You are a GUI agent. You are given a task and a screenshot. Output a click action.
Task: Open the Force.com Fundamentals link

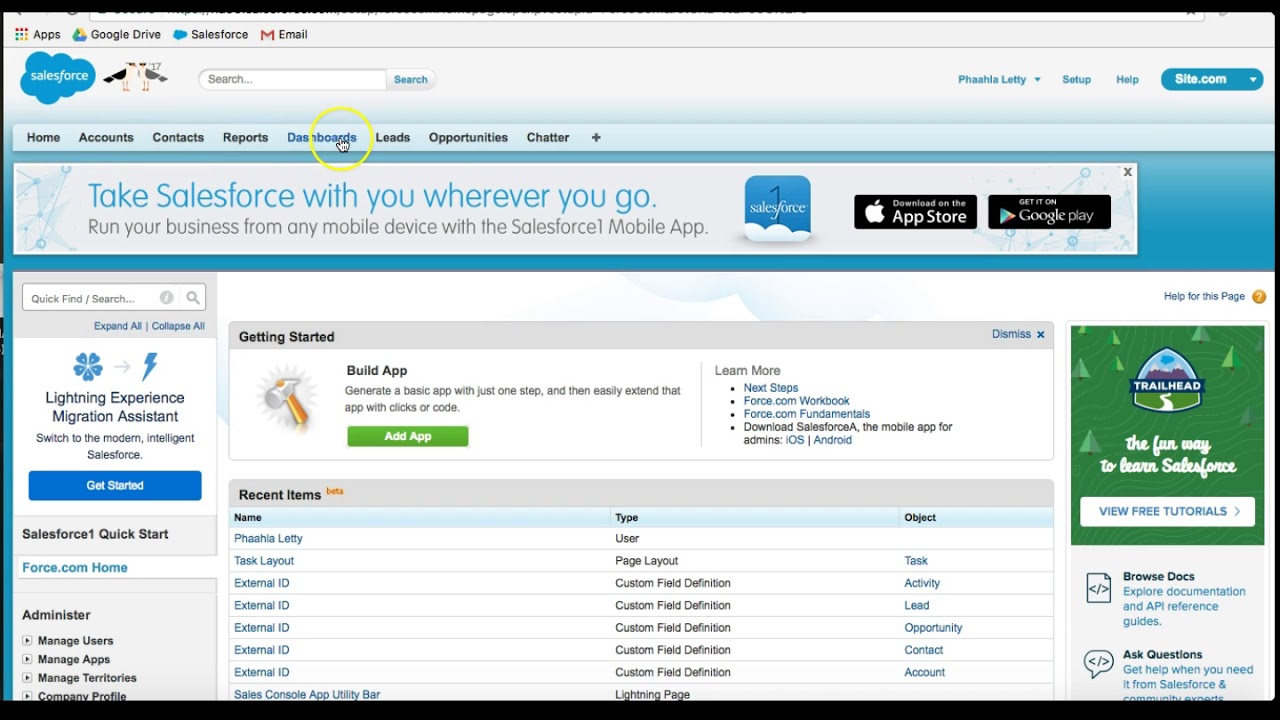(x=807, y=414)
